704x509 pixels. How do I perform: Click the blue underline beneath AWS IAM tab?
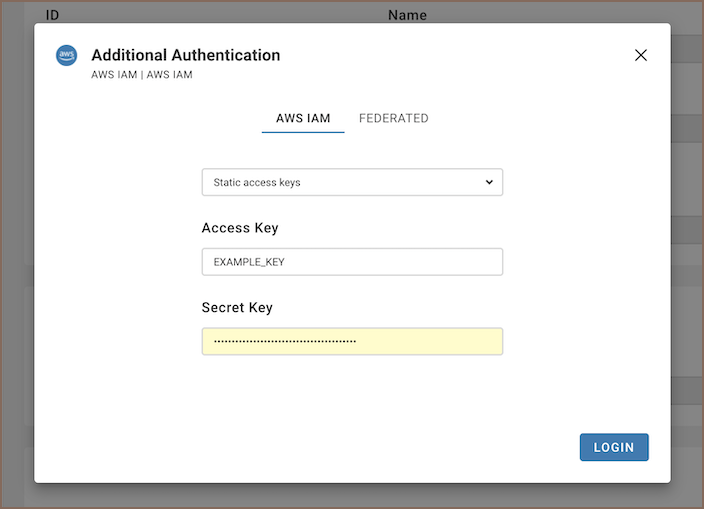(303, 132)
